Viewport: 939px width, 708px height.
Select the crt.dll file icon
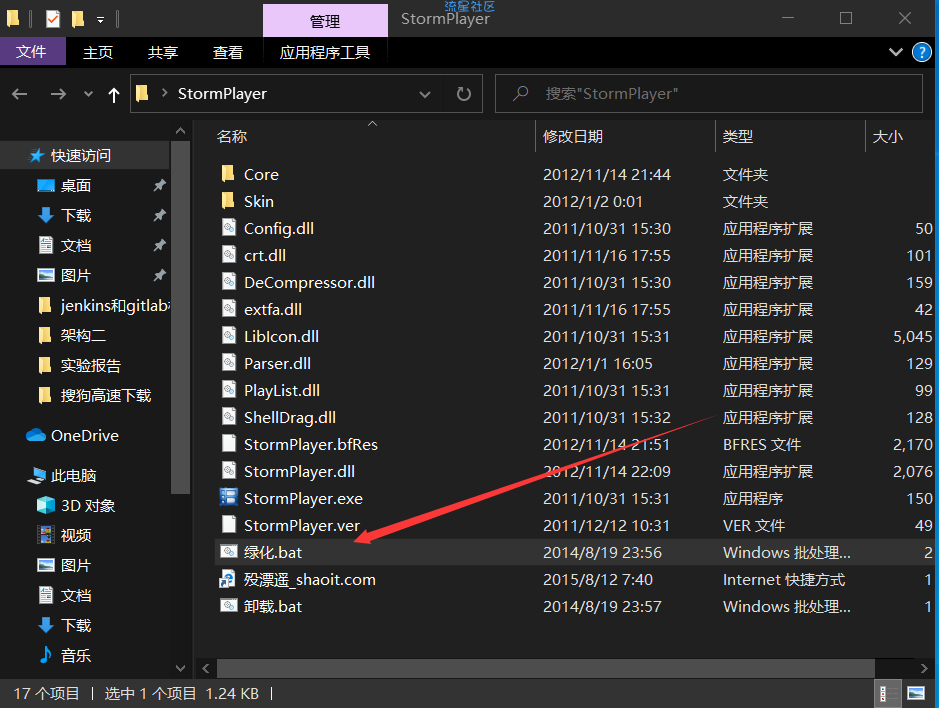coord(229,255)
